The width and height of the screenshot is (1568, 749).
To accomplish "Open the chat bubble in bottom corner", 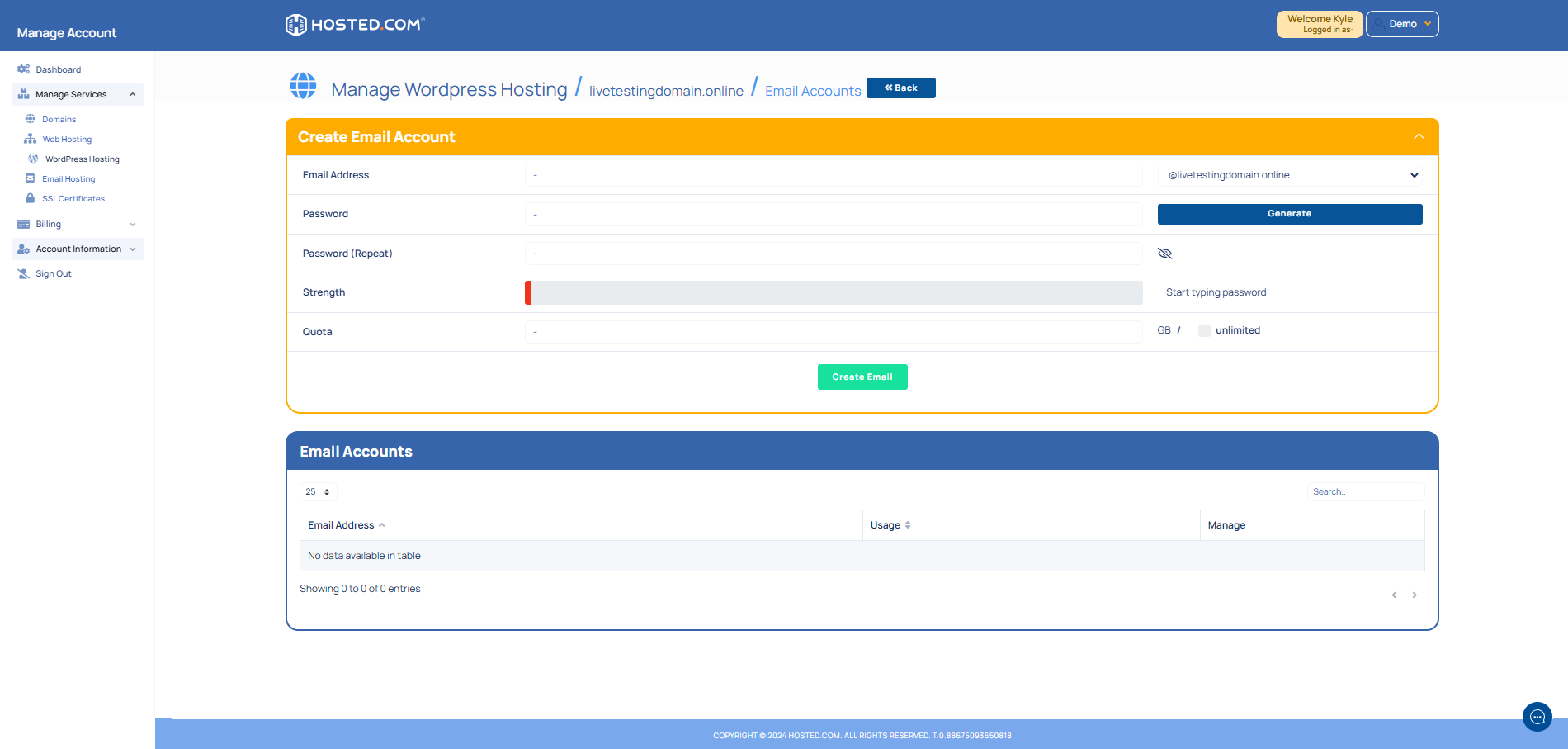I will [1537, 717].
